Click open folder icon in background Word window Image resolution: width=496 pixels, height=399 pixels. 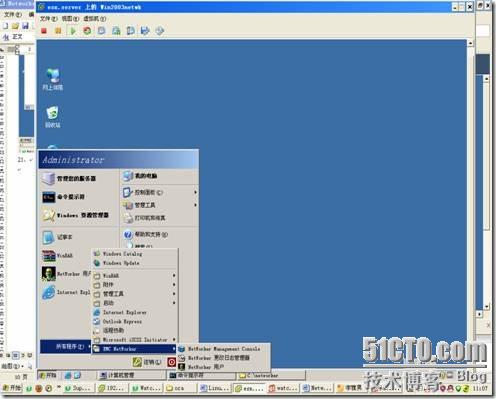pos(15,26)
